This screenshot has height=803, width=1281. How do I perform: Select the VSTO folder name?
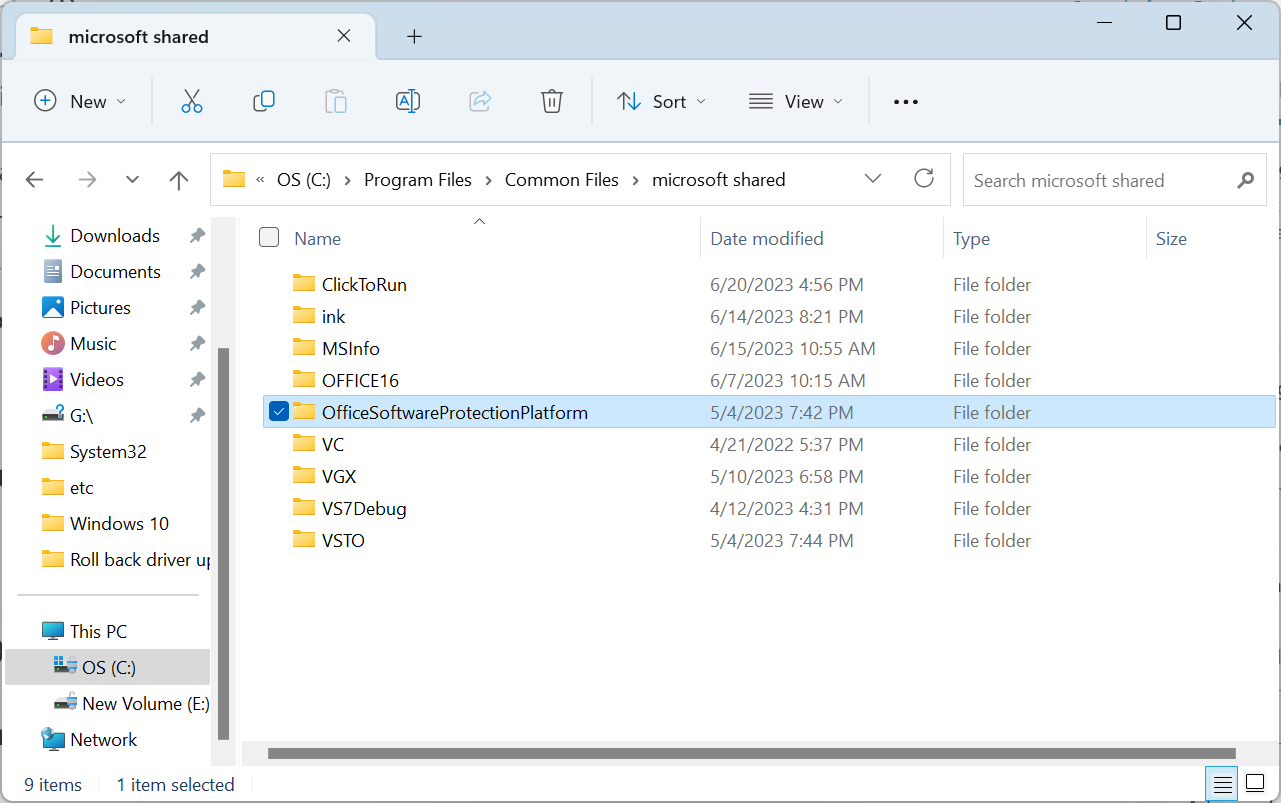pyautogui.click(x=343, y=540)
